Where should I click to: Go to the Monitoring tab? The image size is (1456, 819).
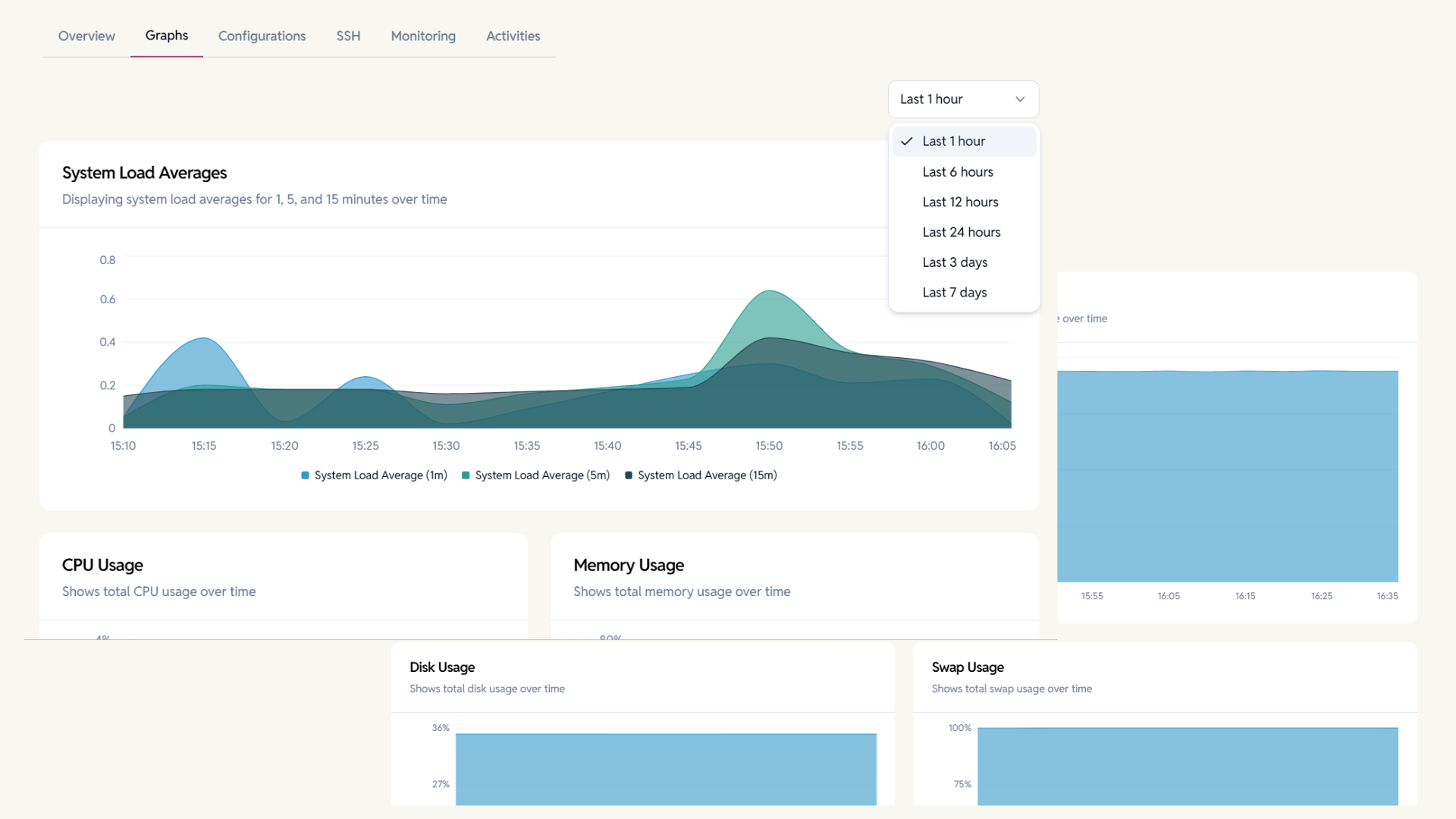[x=423, y=36]
